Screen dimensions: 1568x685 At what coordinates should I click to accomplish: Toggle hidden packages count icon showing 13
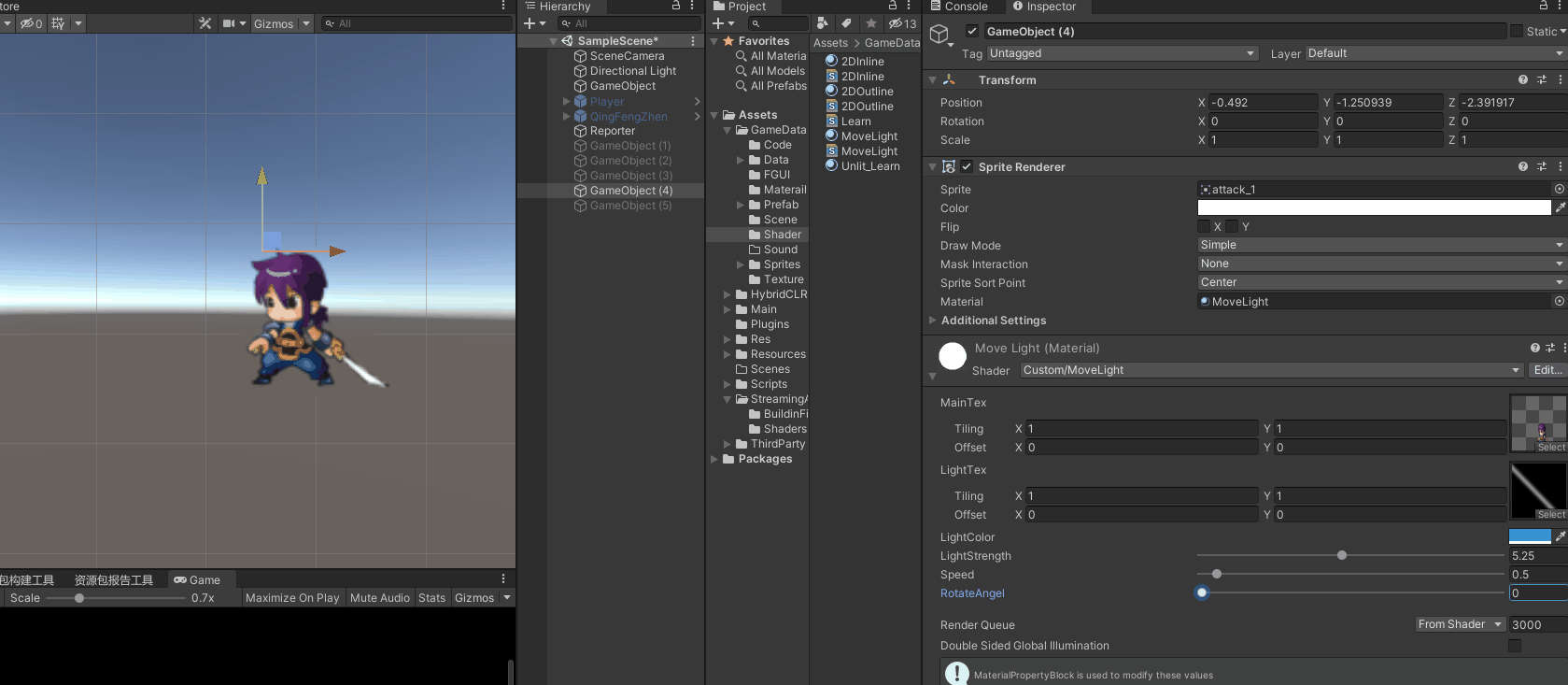[x=902, y=23]
